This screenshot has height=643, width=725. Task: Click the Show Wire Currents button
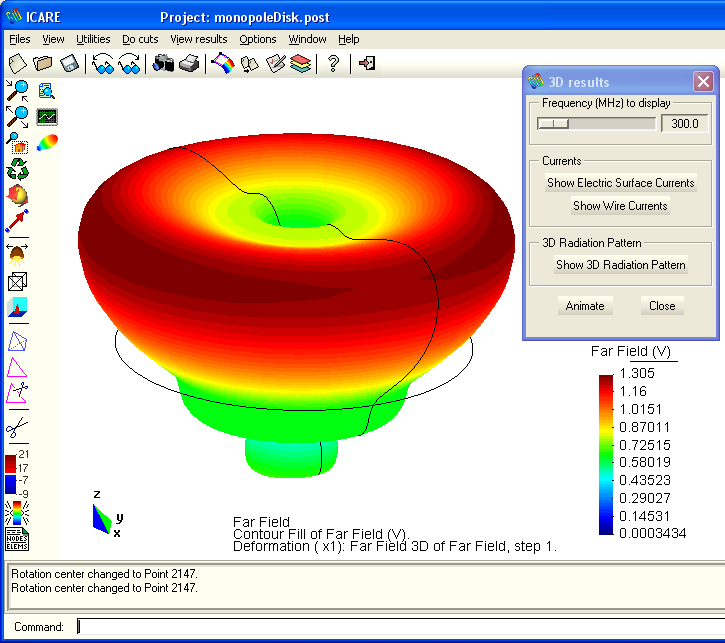(x=621, y=206)
